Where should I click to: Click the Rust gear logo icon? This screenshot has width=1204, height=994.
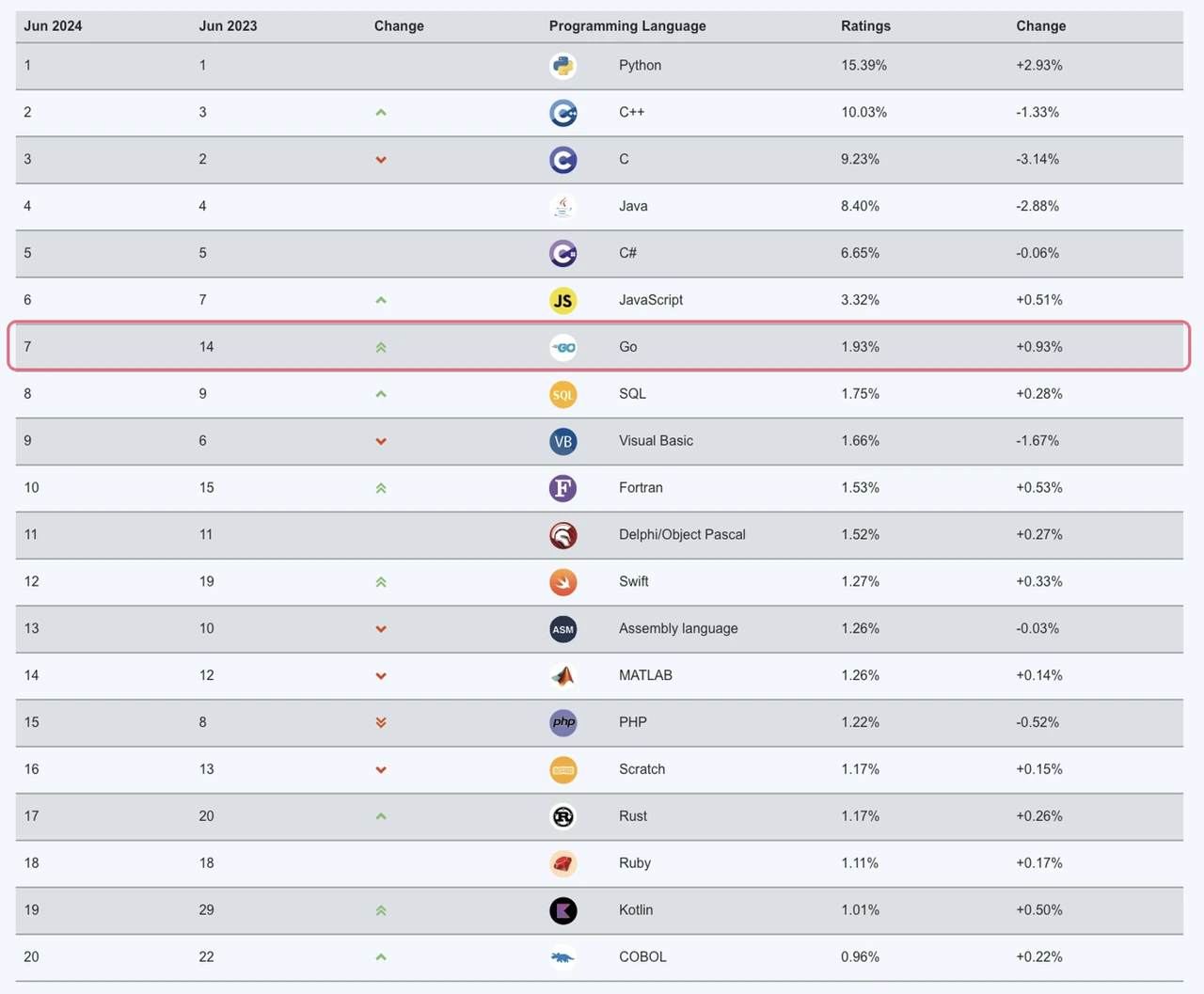(x=562, y=816)
